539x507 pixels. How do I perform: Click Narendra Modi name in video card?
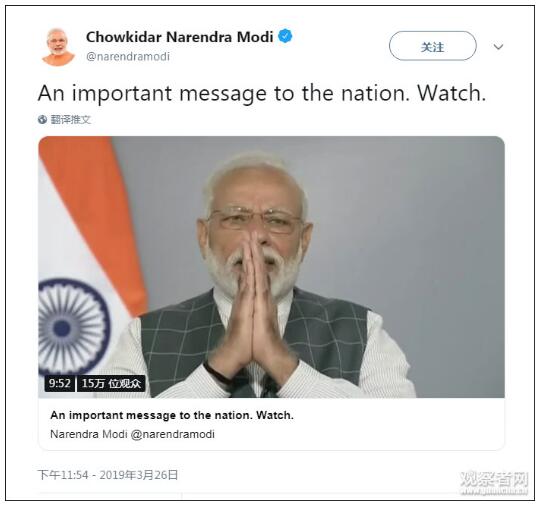pyautogui.click(x=89, y=434)
